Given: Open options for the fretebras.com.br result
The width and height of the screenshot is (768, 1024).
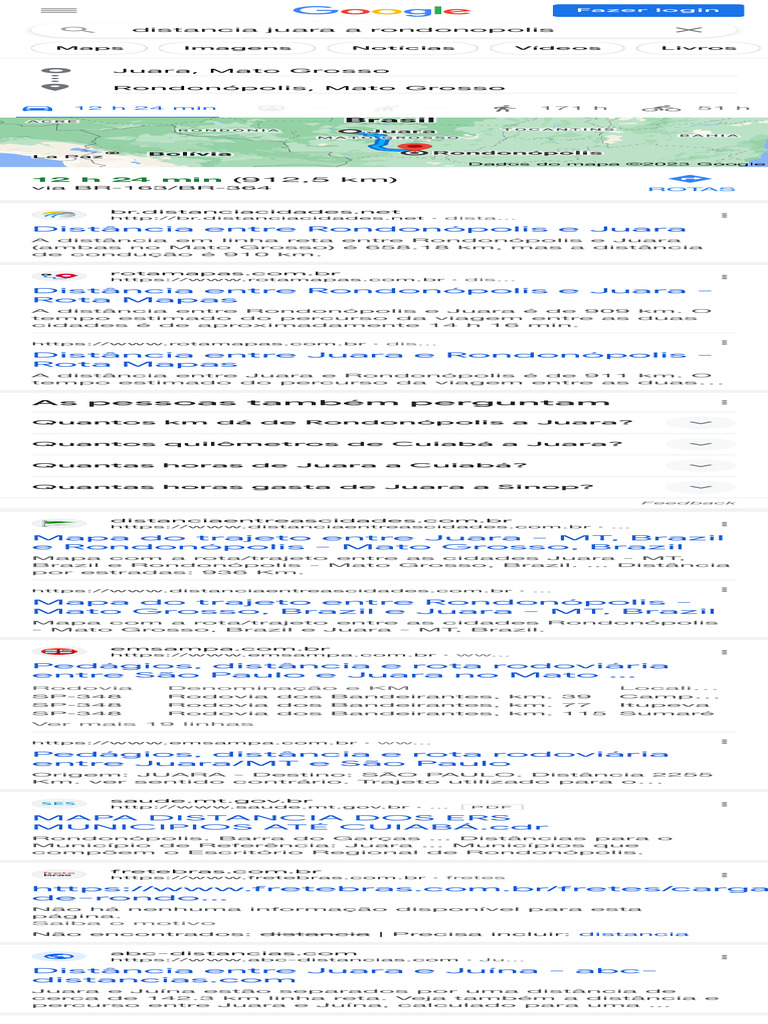Looking at the screenshot, I should 724,874.
